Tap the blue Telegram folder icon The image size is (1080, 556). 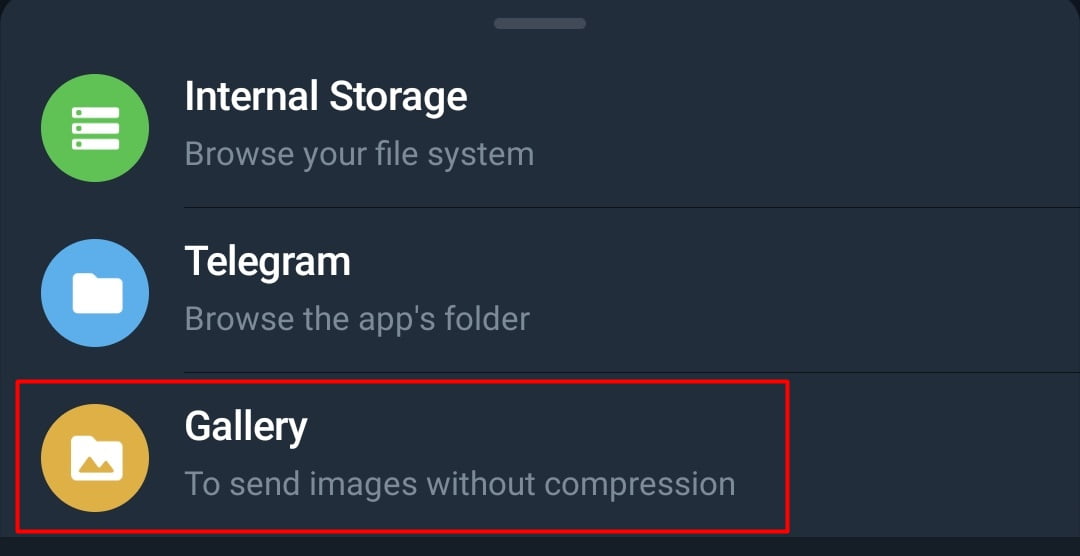[x=95, y=293]
